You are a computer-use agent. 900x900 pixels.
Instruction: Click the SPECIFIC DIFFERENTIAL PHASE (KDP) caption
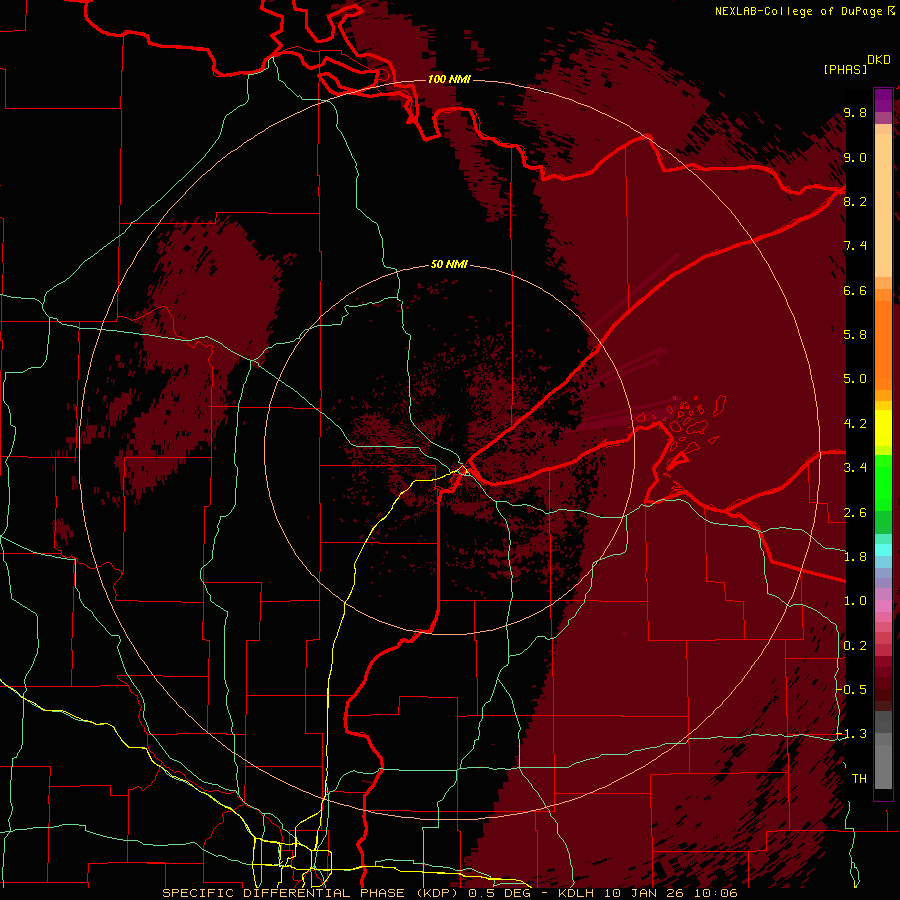312,893
